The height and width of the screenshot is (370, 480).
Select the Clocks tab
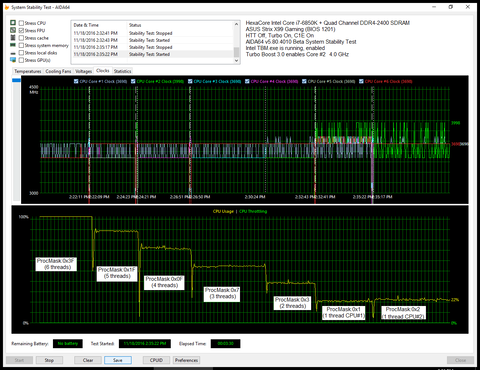coord(103,71)
